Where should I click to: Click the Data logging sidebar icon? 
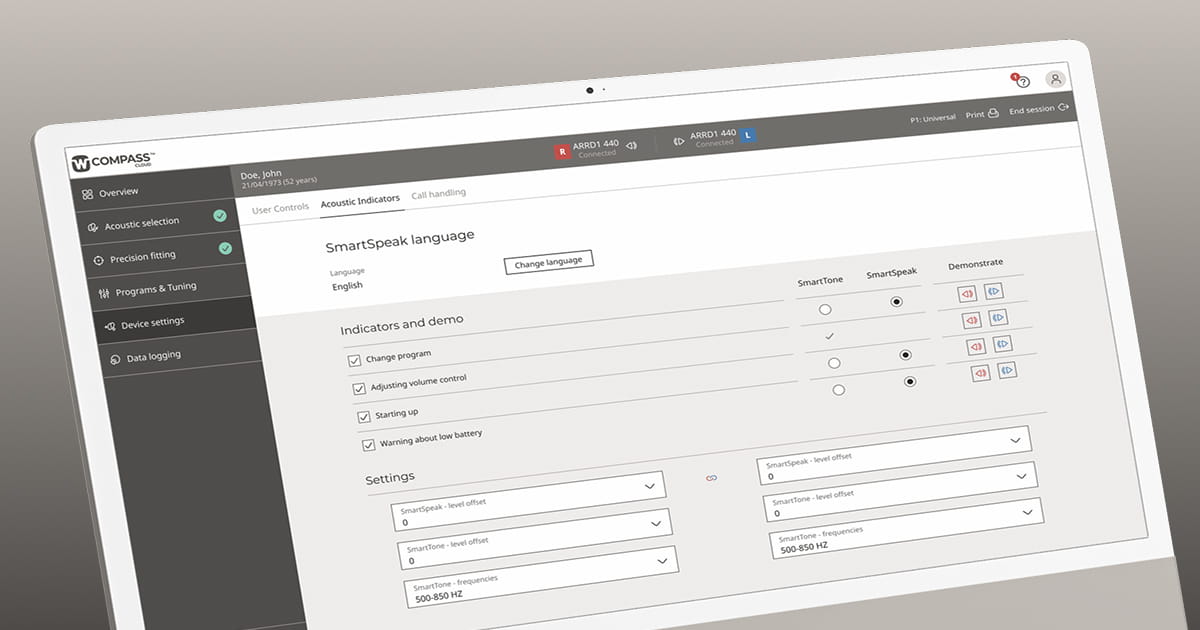(x=115, y=360)
